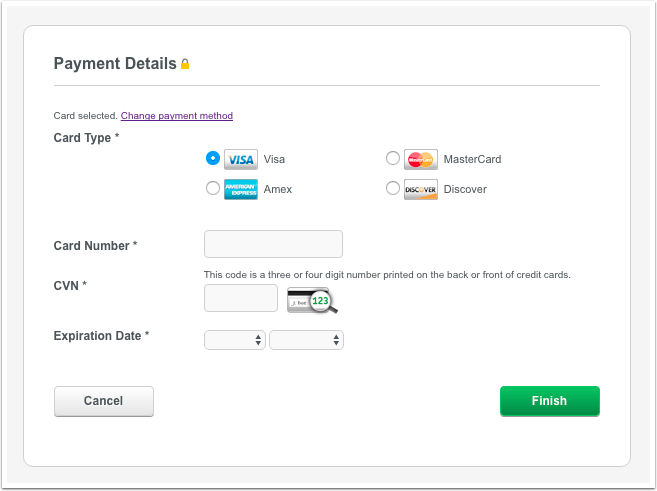
Task: Click the MasterCard logo icon
Action: tap(421, 159)
